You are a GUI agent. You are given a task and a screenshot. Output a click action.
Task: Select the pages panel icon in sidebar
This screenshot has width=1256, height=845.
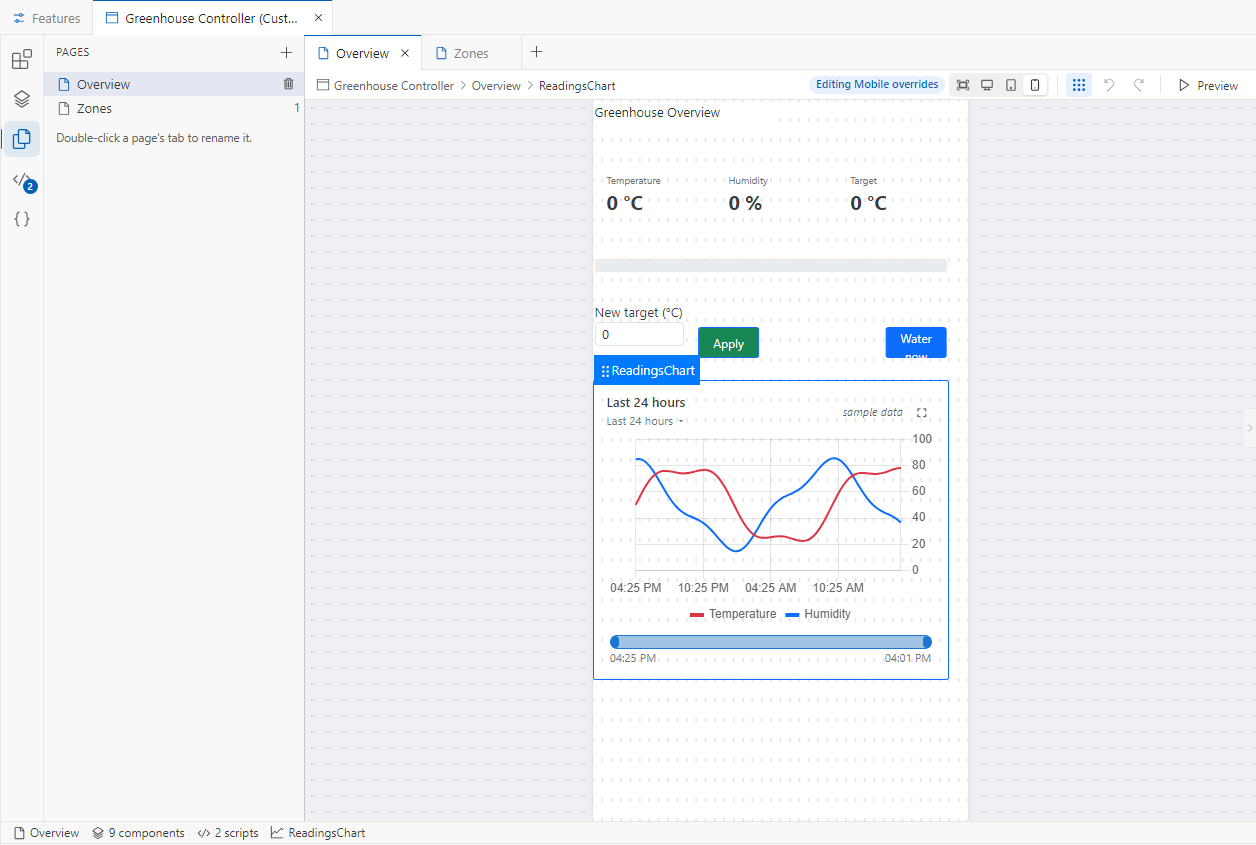click(22, 139)
